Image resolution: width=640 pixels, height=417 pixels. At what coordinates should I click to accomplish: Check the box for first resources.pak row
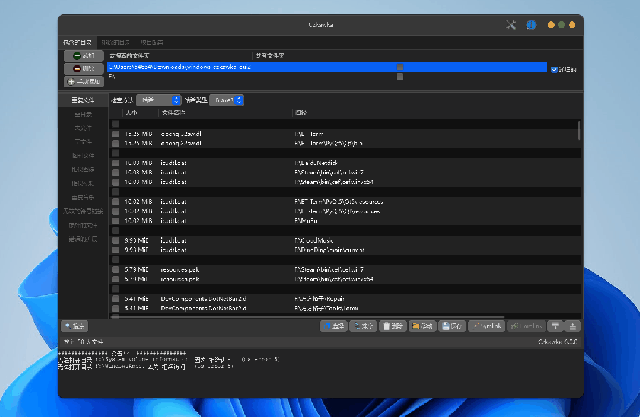coord(115,270)
